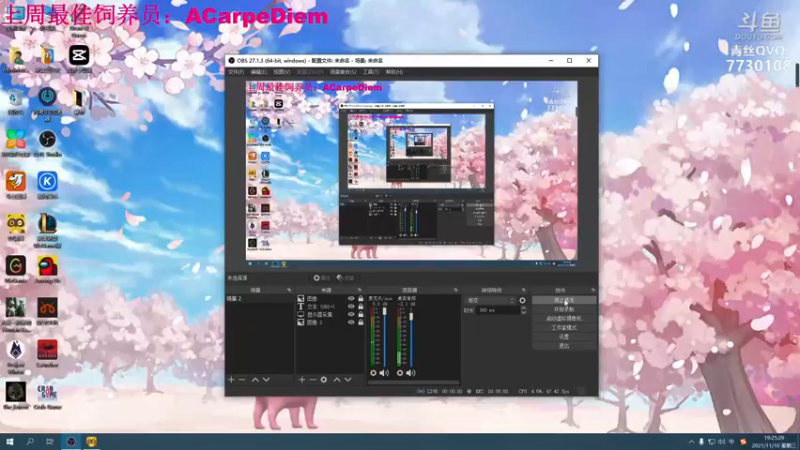Click the OBS taskbar icon

(71, 441)
